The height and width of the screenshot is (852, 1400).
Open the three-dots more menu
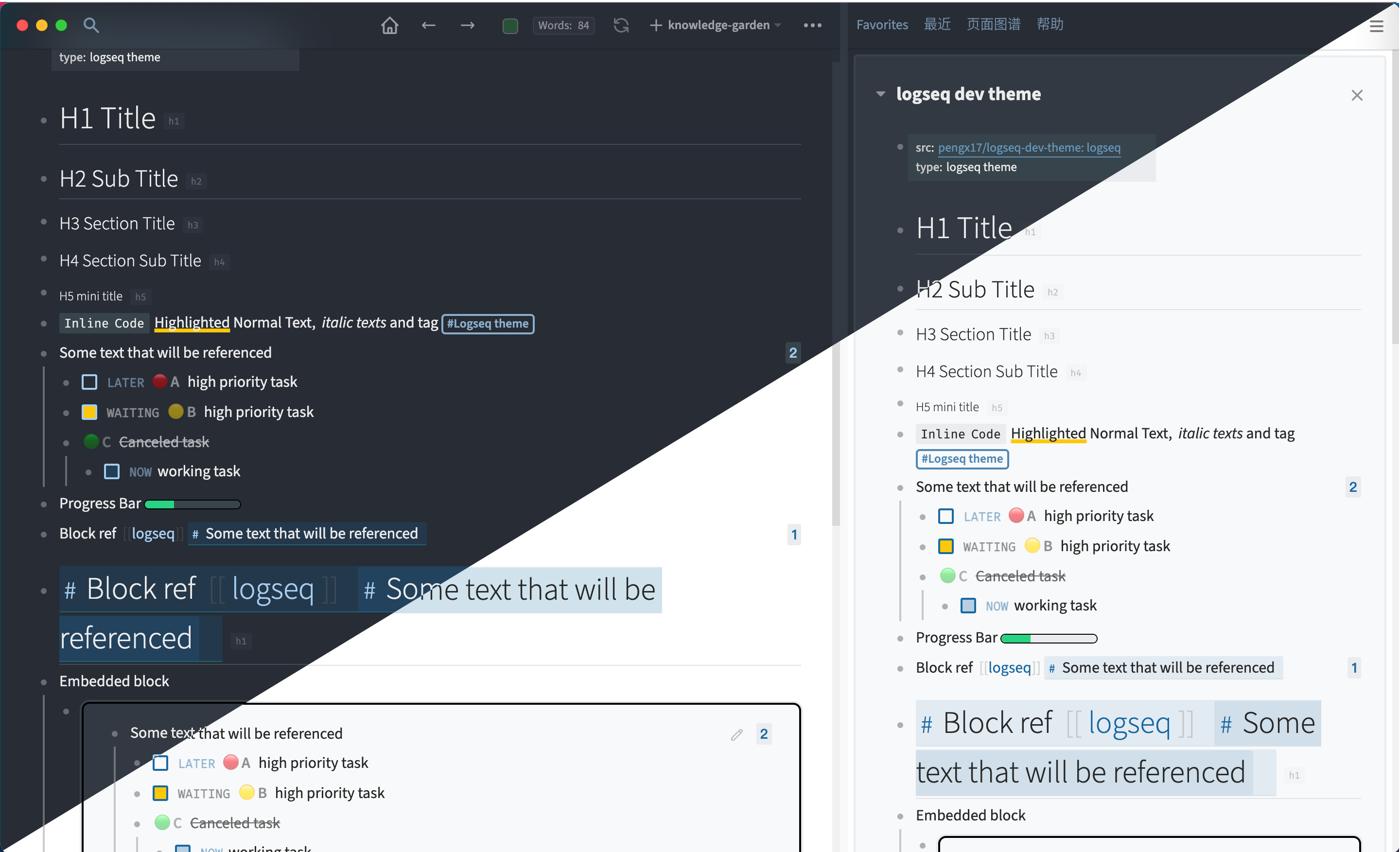click(x=812, y=25)
